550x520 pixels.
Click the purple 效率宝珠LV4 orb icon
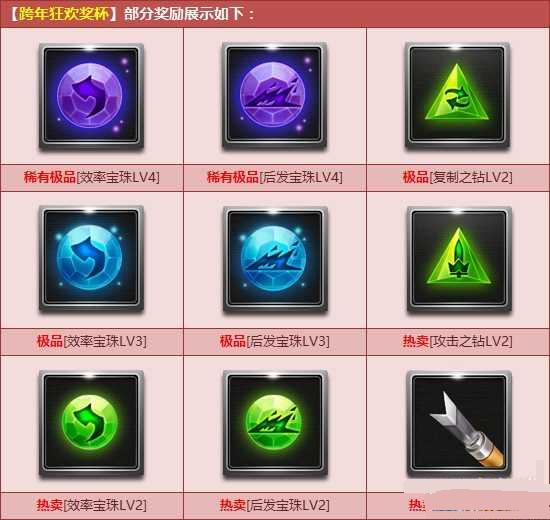tap(91, 96)
